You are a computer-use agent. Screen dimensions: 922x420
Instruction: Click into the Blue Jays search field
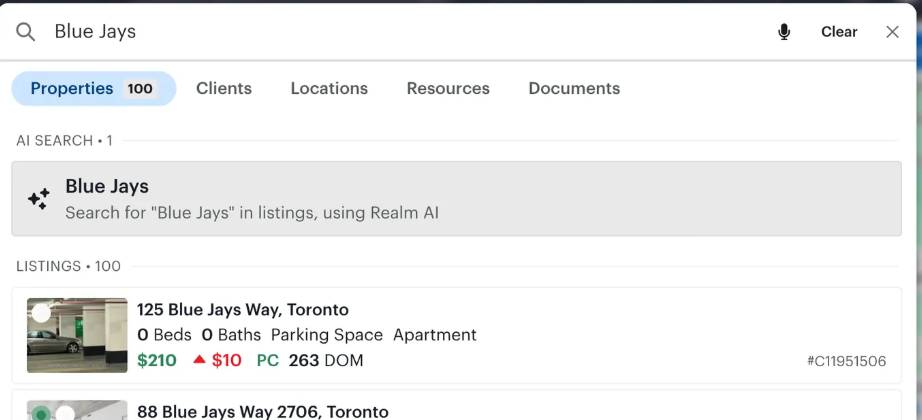[x=400, y=32]
